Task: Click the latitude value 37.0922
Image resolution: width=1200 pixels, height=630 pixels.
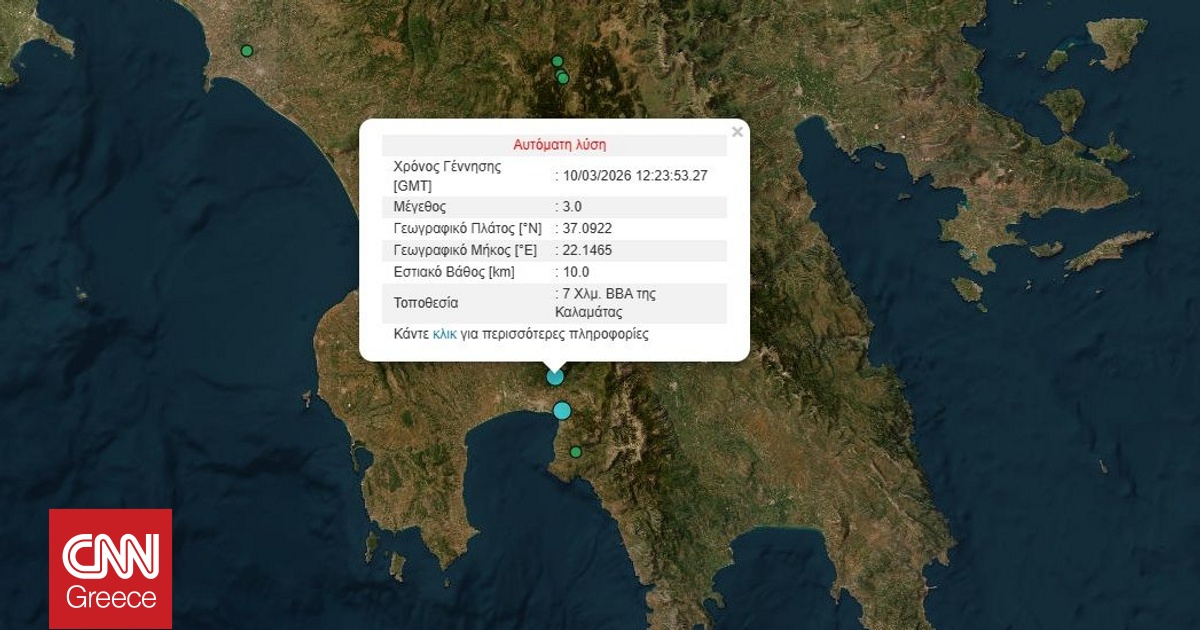Action: pos(588,229)
